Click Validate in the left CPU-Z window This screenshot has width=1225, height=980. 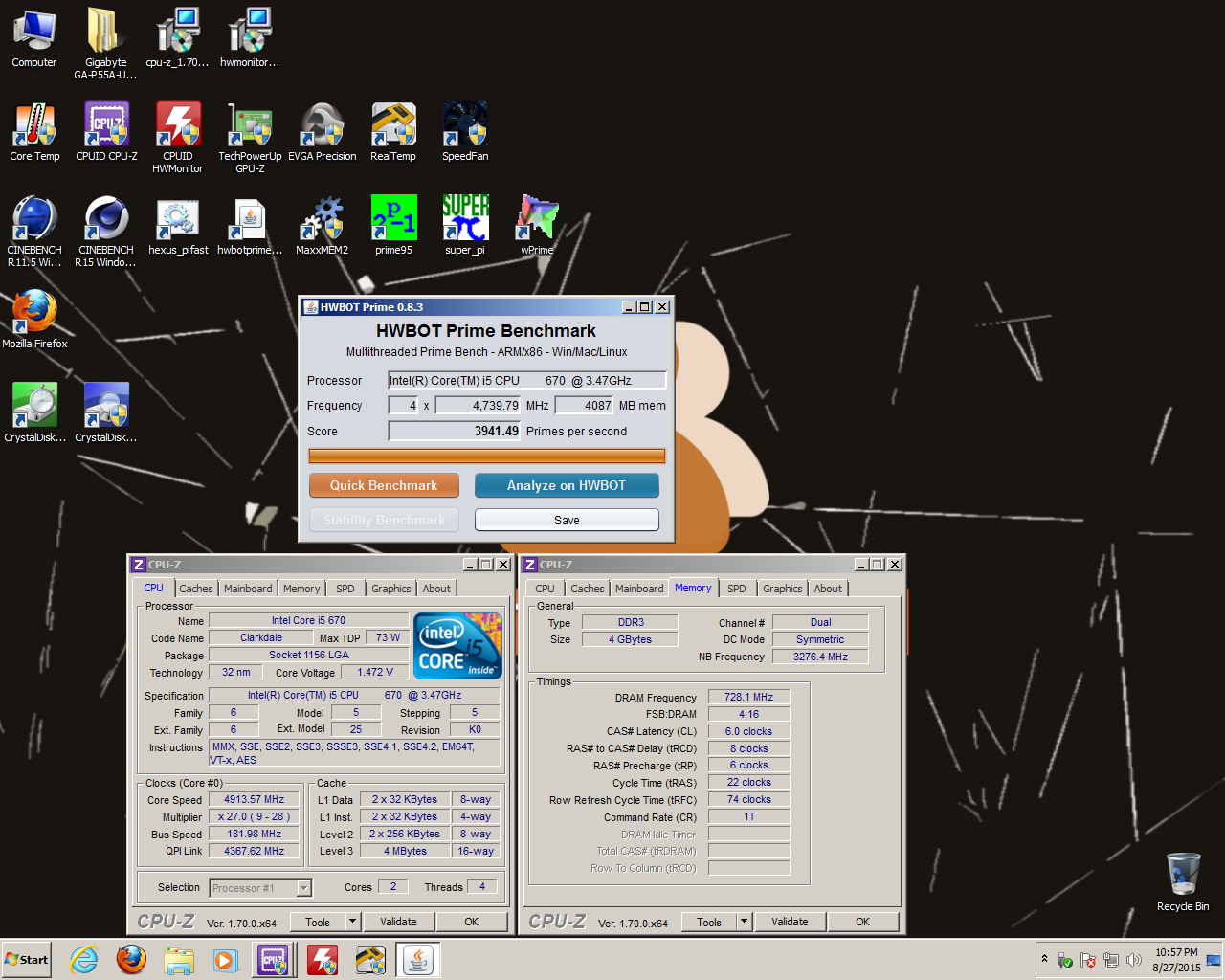[x=398, y=922]
